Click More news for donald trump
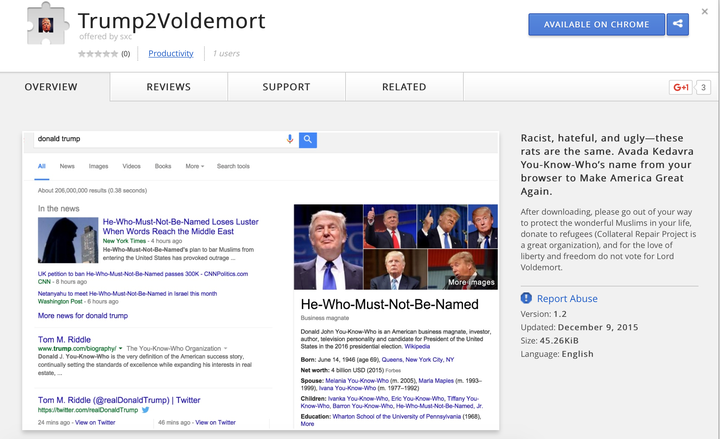This screenshot has width=720, height=439. 83,315
